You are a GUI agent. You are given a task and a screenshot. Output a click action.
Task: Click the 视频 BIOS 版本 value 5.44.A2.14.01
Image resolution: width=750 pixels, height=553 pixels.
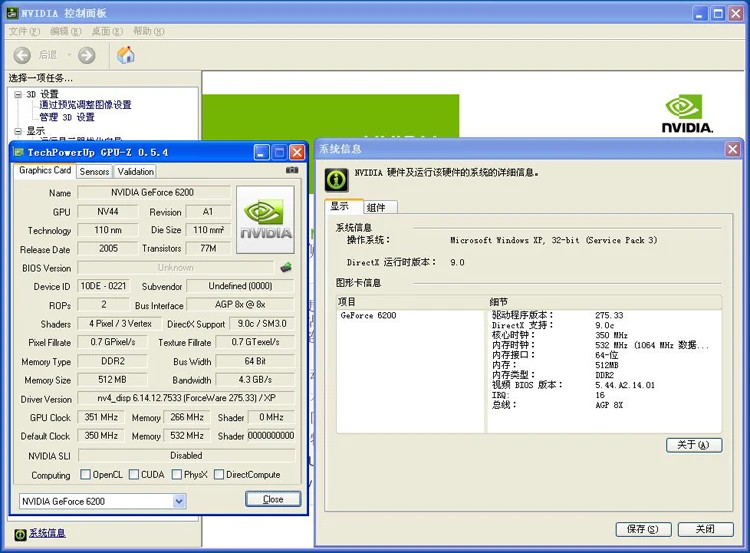coord(625,385)
